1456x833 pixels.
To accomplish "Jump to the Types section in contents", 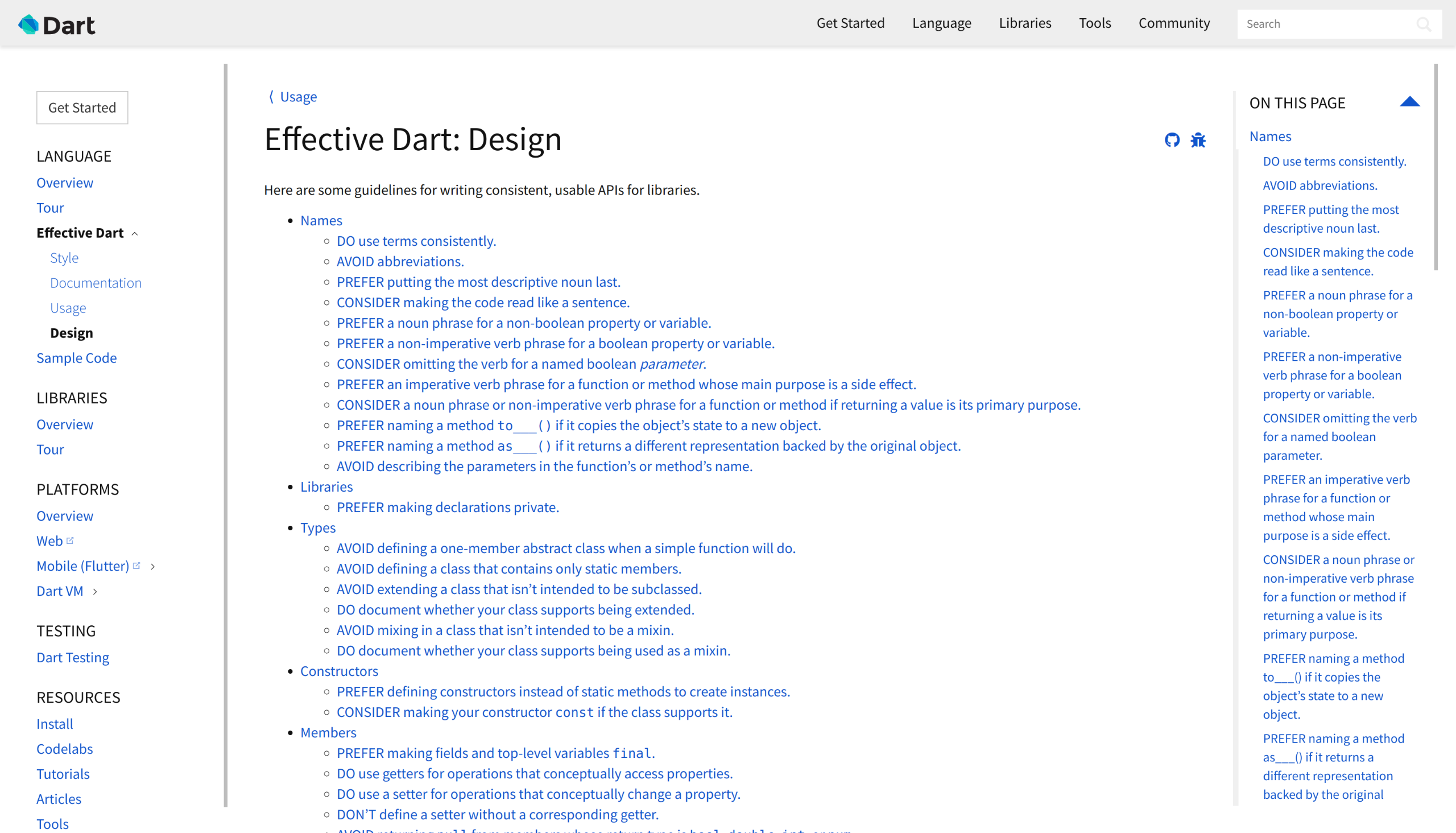I will coord(318,527).
